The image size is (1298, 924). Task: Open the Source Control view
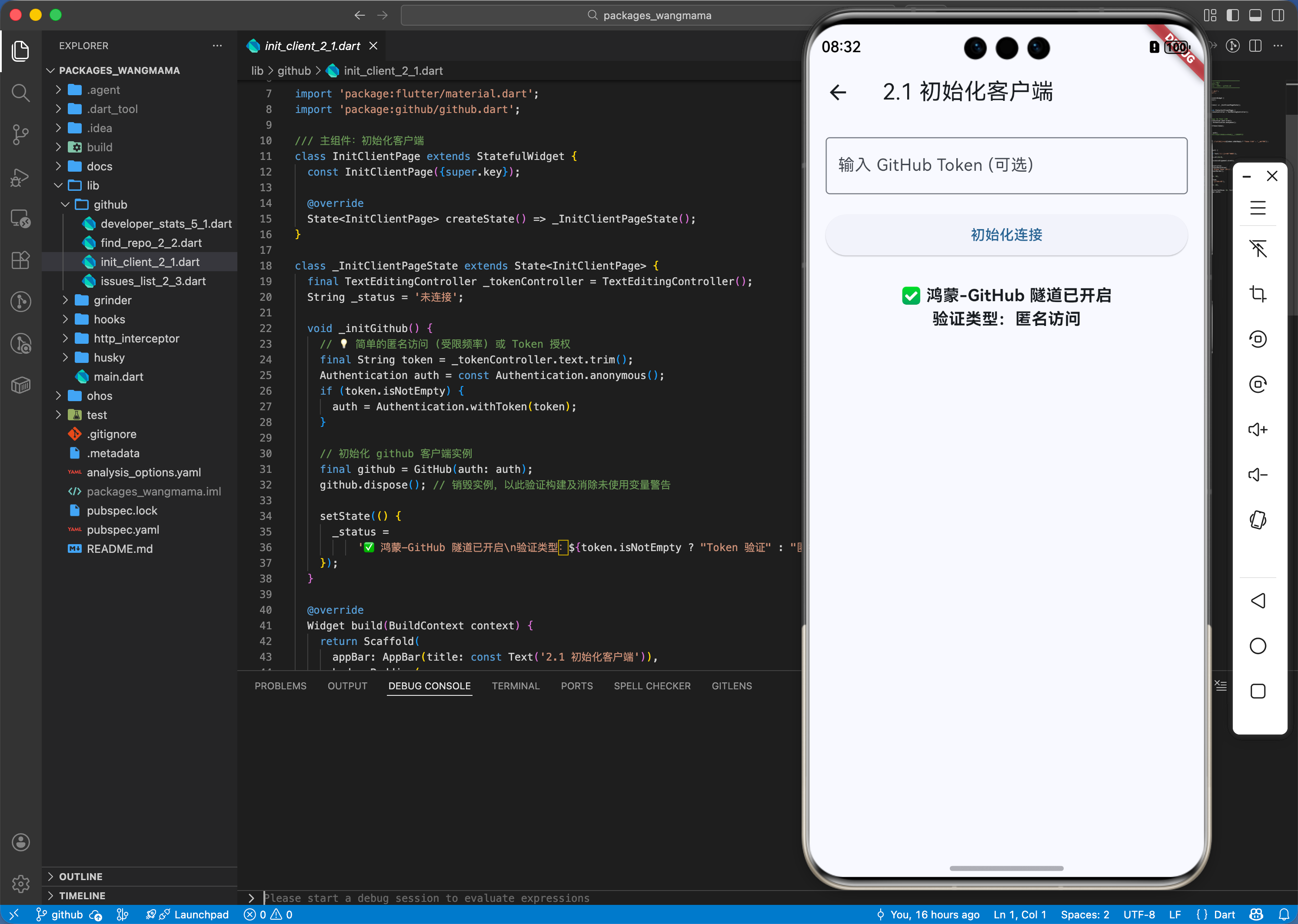click(x=20, y=135)
